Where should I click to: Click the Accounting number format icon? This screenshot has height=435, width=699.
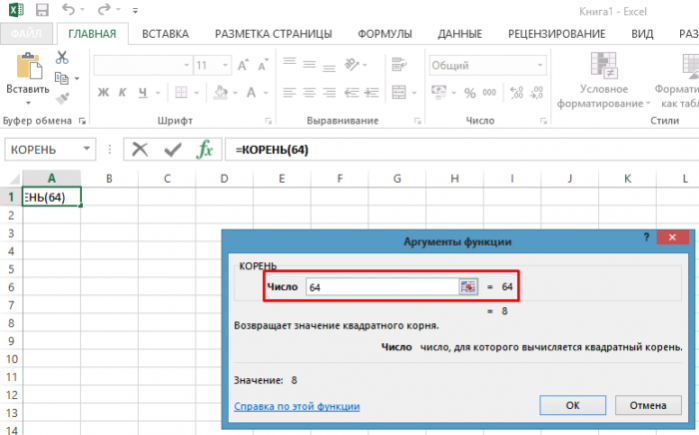tap(439, 92)
